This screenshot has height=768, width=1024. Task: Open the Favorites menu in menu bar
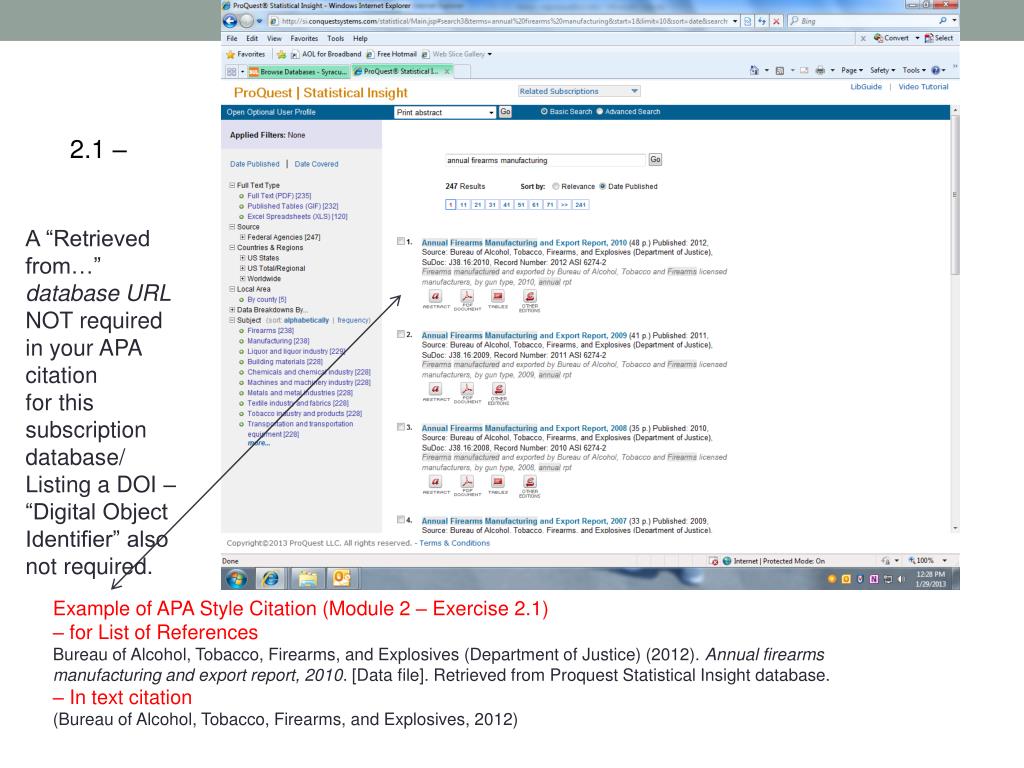coord(304,39)
